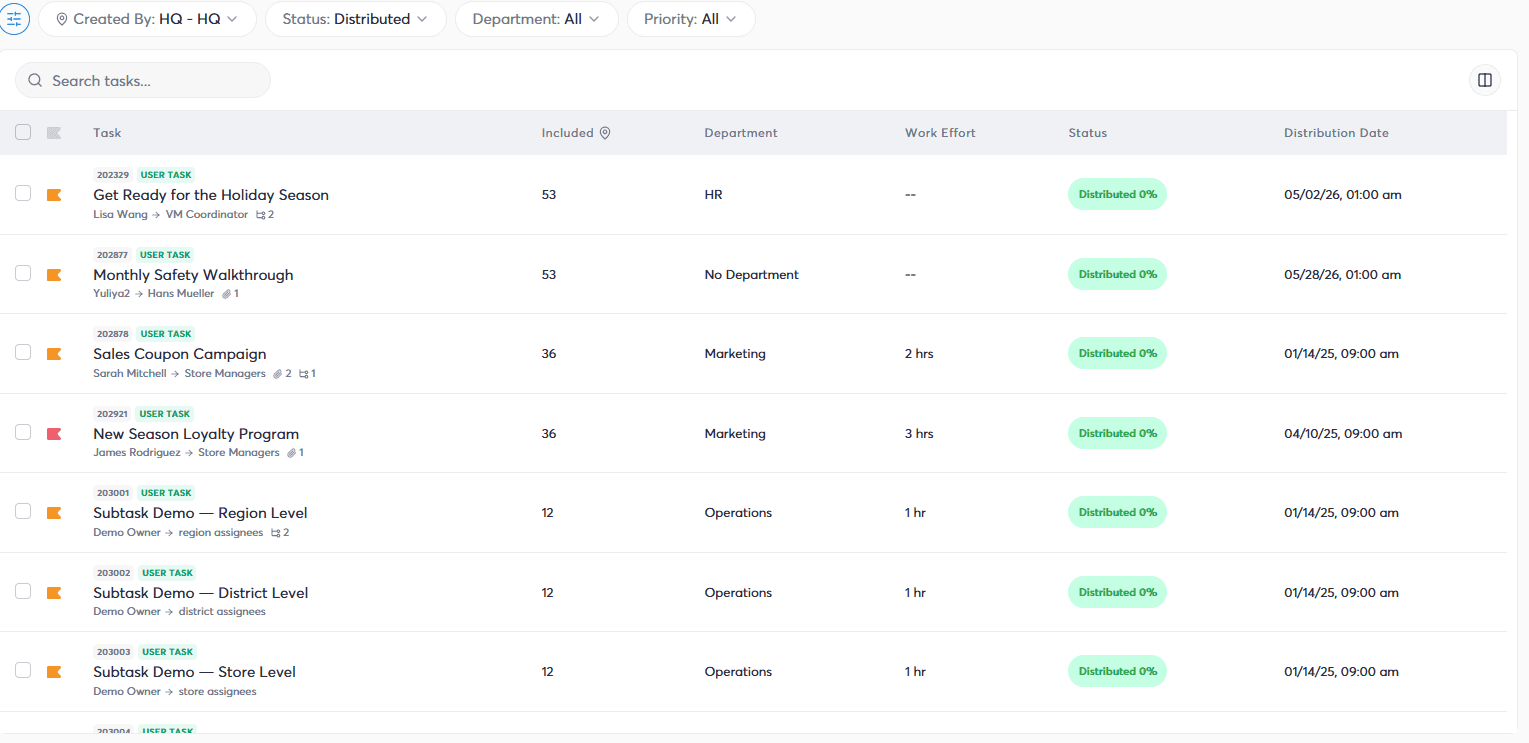Click the subtask icon on Subtask Demo — Region Level
This screenshot has width=1529, height=743.
[275, 533]
